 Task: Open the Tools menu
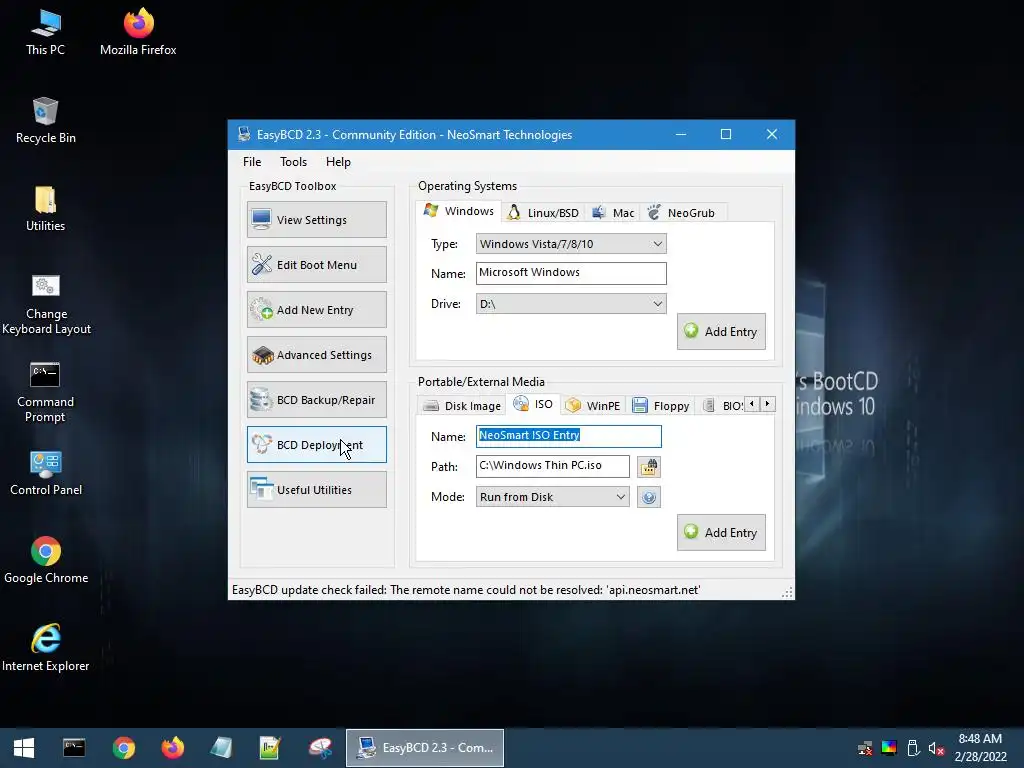[x=293, y=162]
